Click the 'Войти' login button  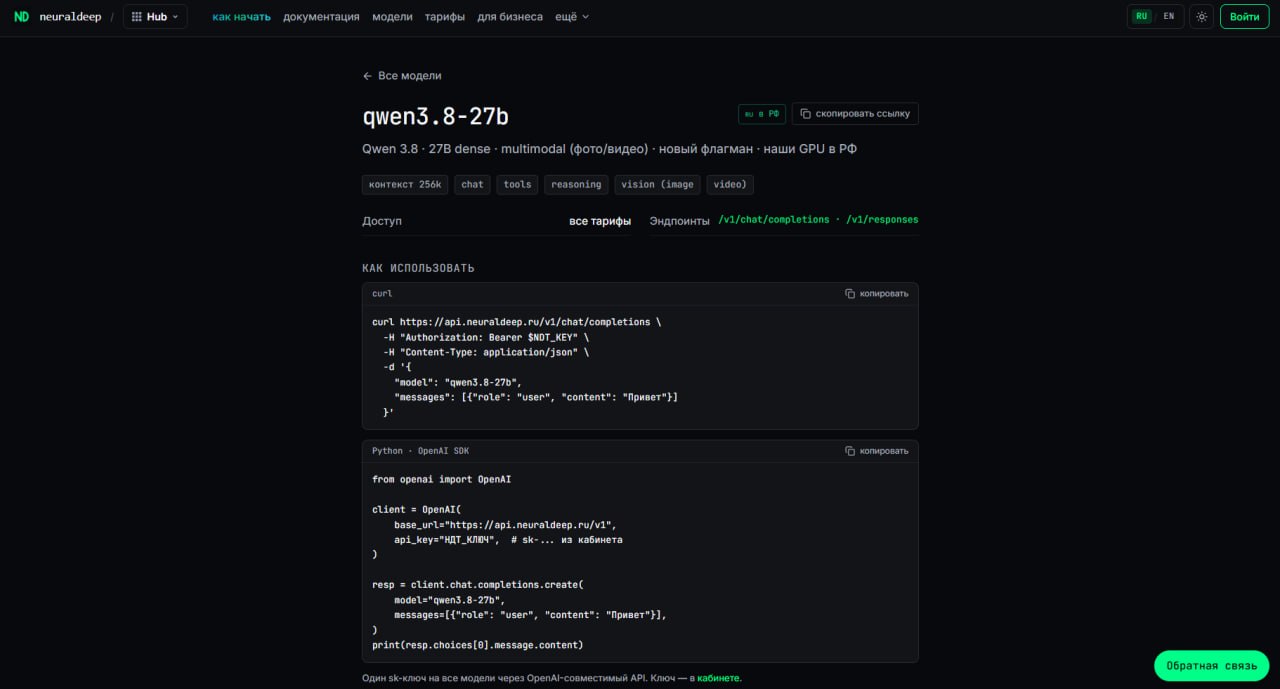pyautogui.click(x=1244, y=17)
